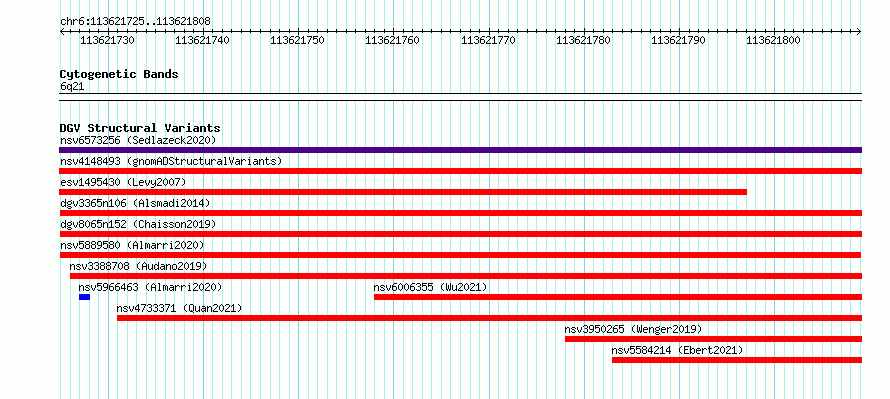Open dgv8065n152 (Chaisson2019) label

(138, 224)
